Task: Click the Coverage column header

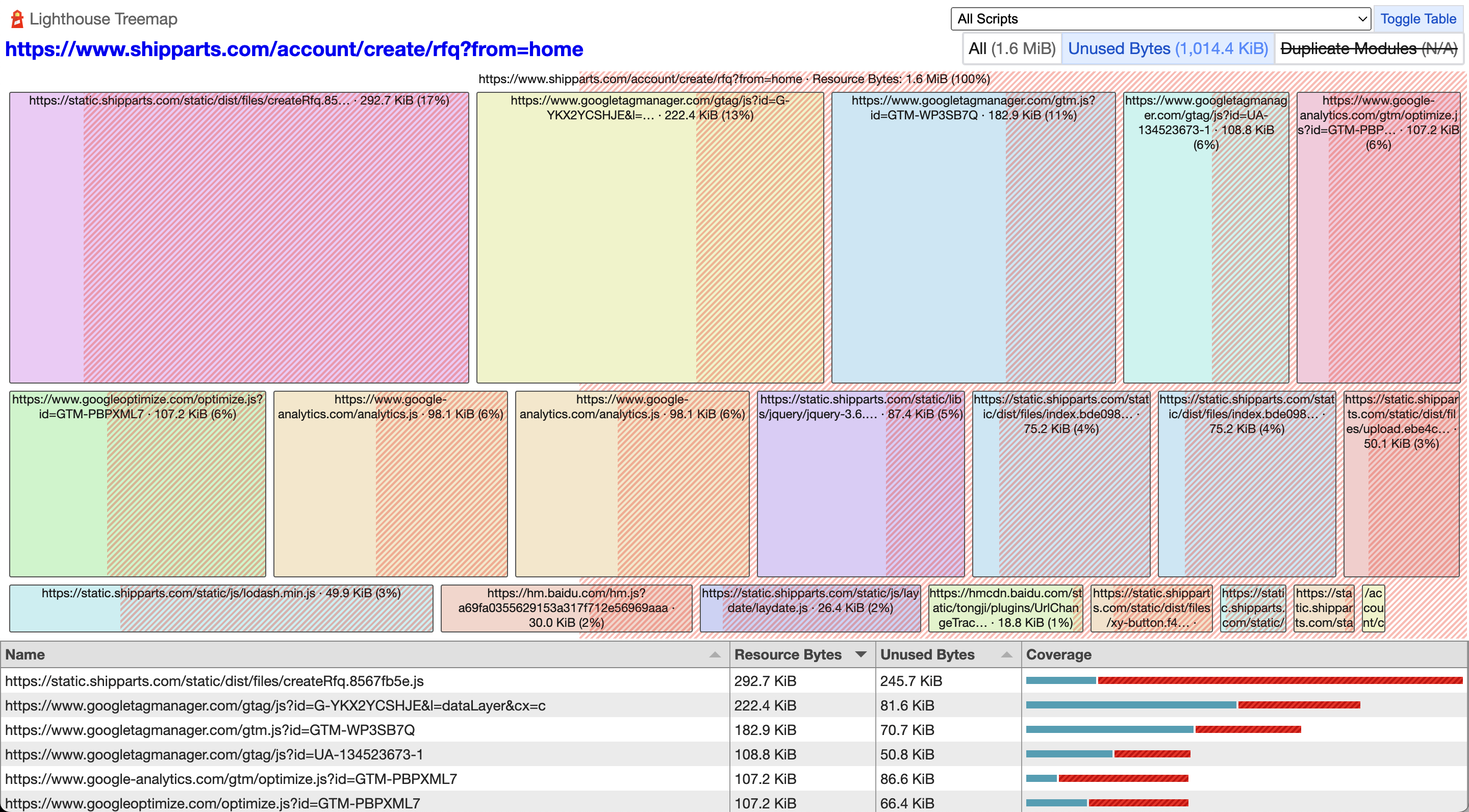Action: click(1058, 654)
